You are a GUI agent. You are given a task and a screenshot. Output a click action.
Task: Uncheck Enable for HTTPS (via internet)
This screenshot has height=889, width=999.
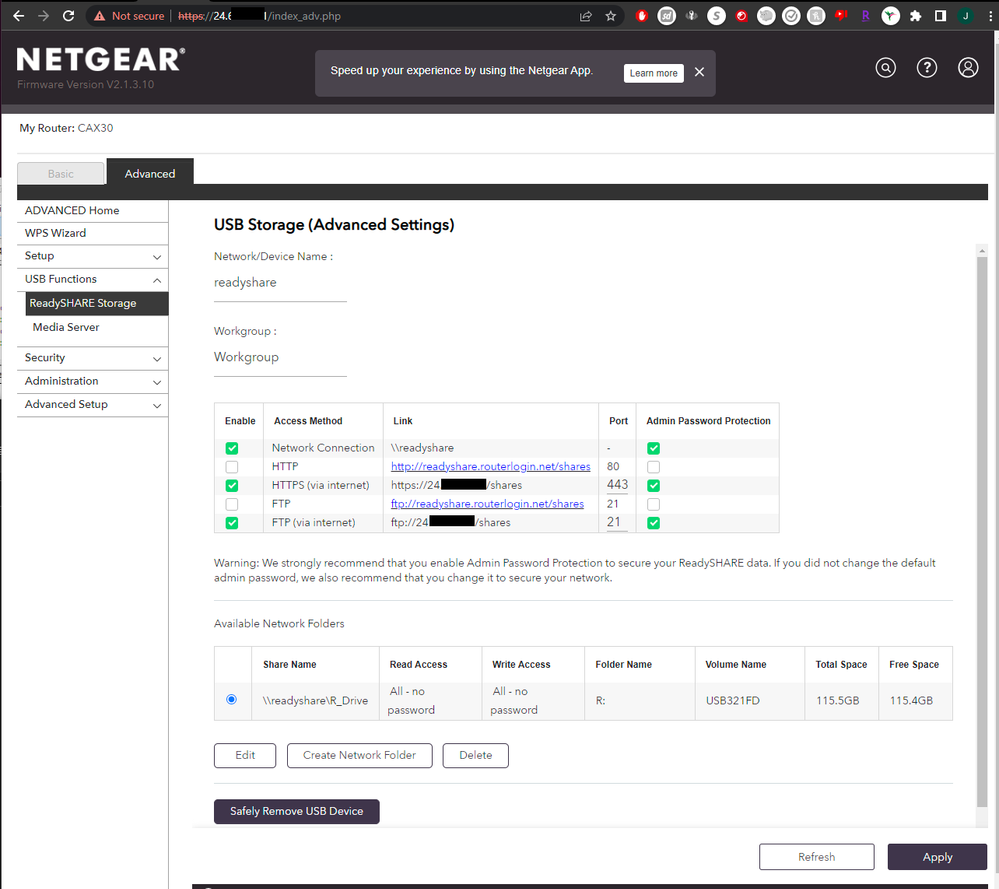(232, 485)
